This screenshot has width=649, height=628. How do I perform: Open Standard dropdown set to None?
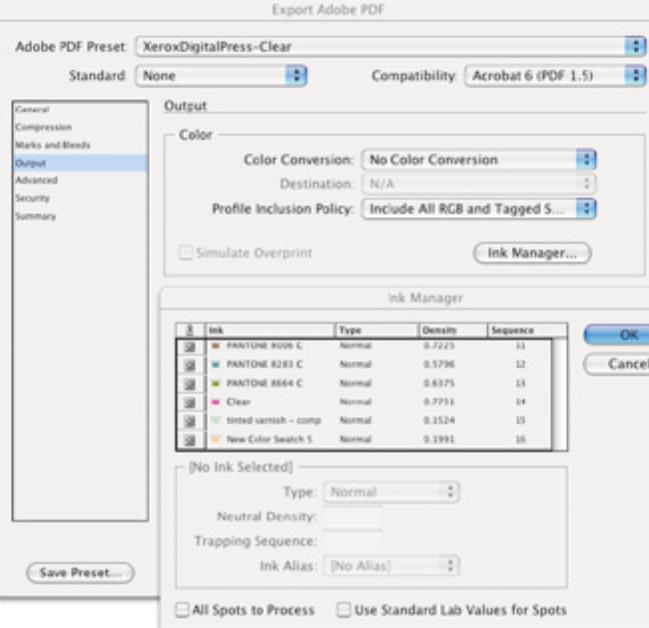(221, 76)
